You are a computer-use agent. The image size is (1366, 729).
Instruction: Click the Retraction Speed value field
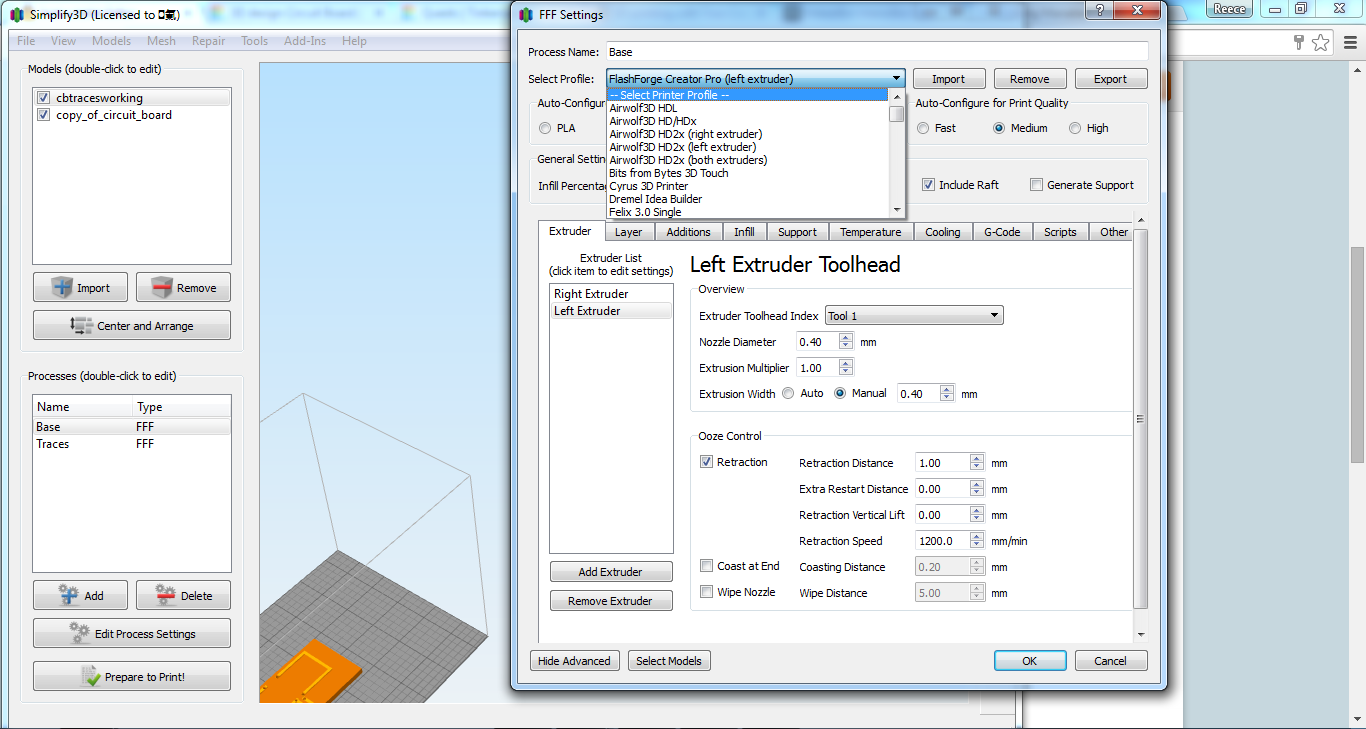click(942, 541)
